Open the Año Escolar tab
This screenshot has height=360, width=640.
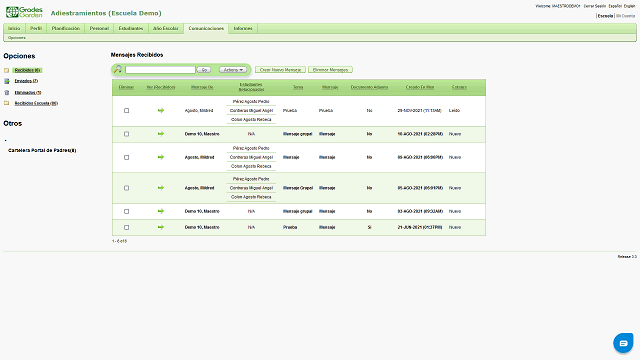[x=166, y=28]
